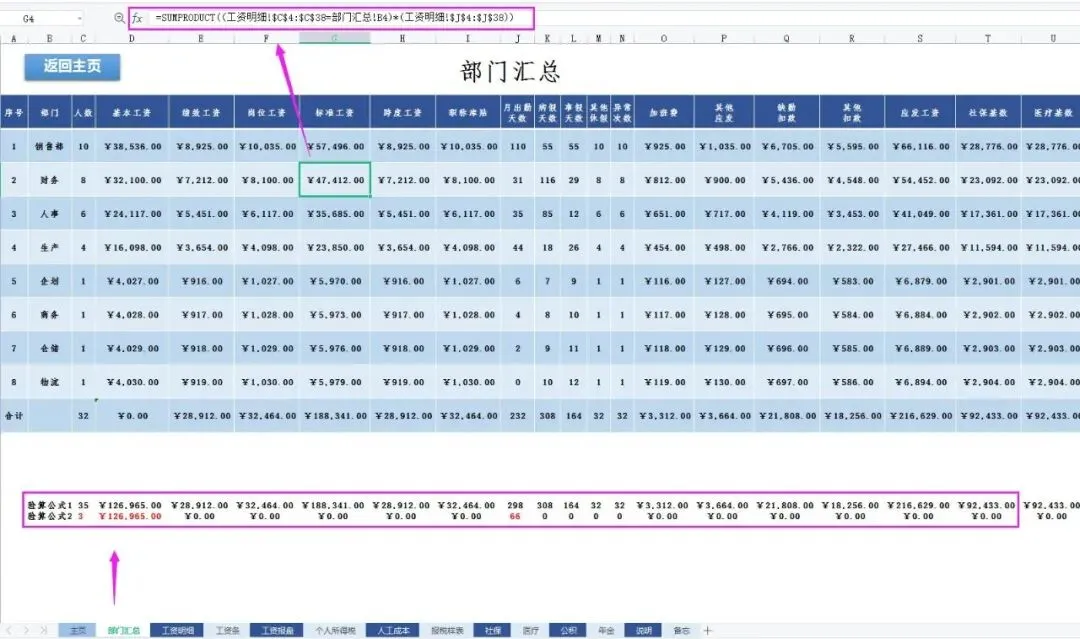This screenshot has height=639, width=1080.
Task: Select cell with ¥35,685.00
Action: [x=335, y=213]
